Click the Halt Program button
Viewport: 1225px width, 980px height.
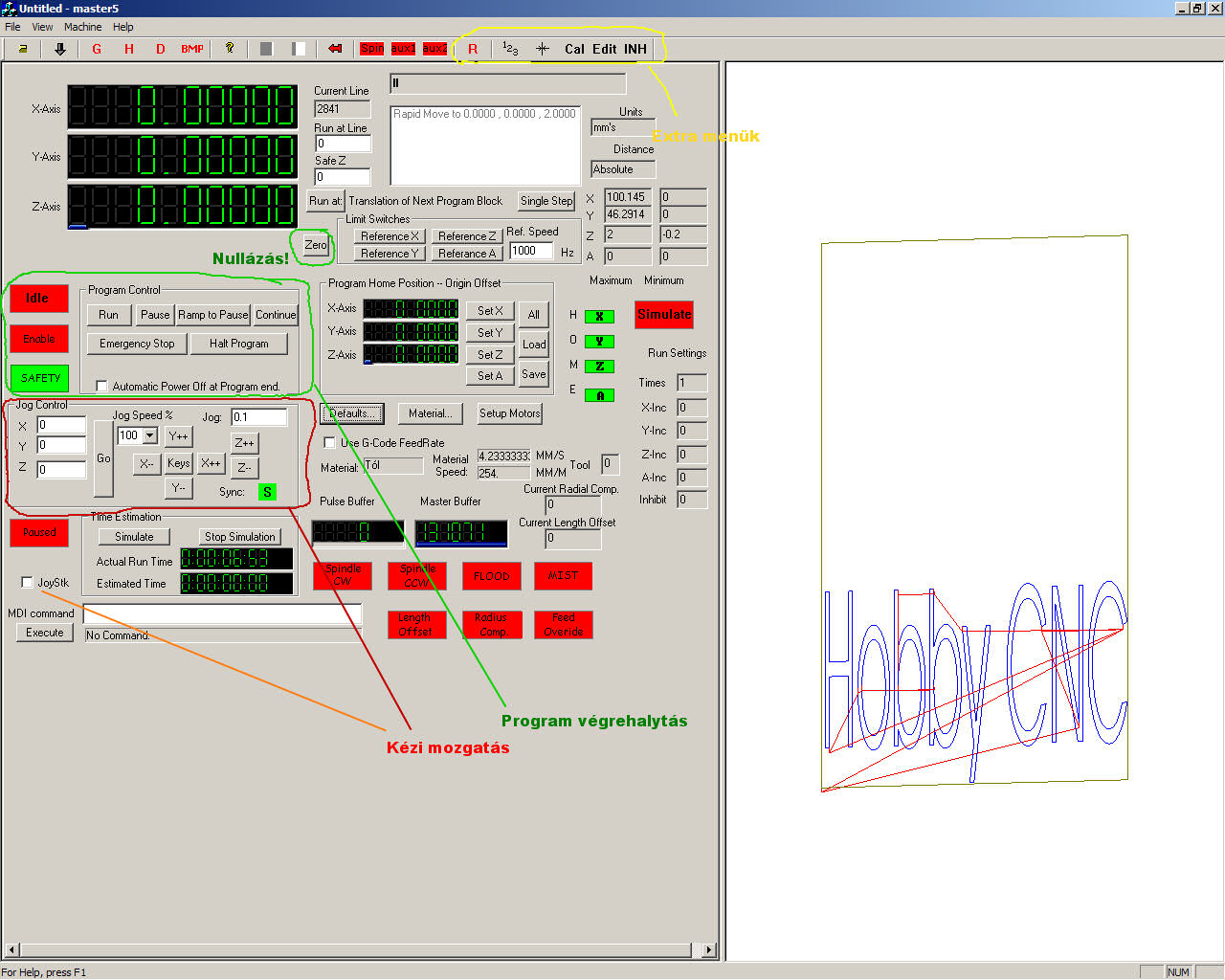pos(239,344)
